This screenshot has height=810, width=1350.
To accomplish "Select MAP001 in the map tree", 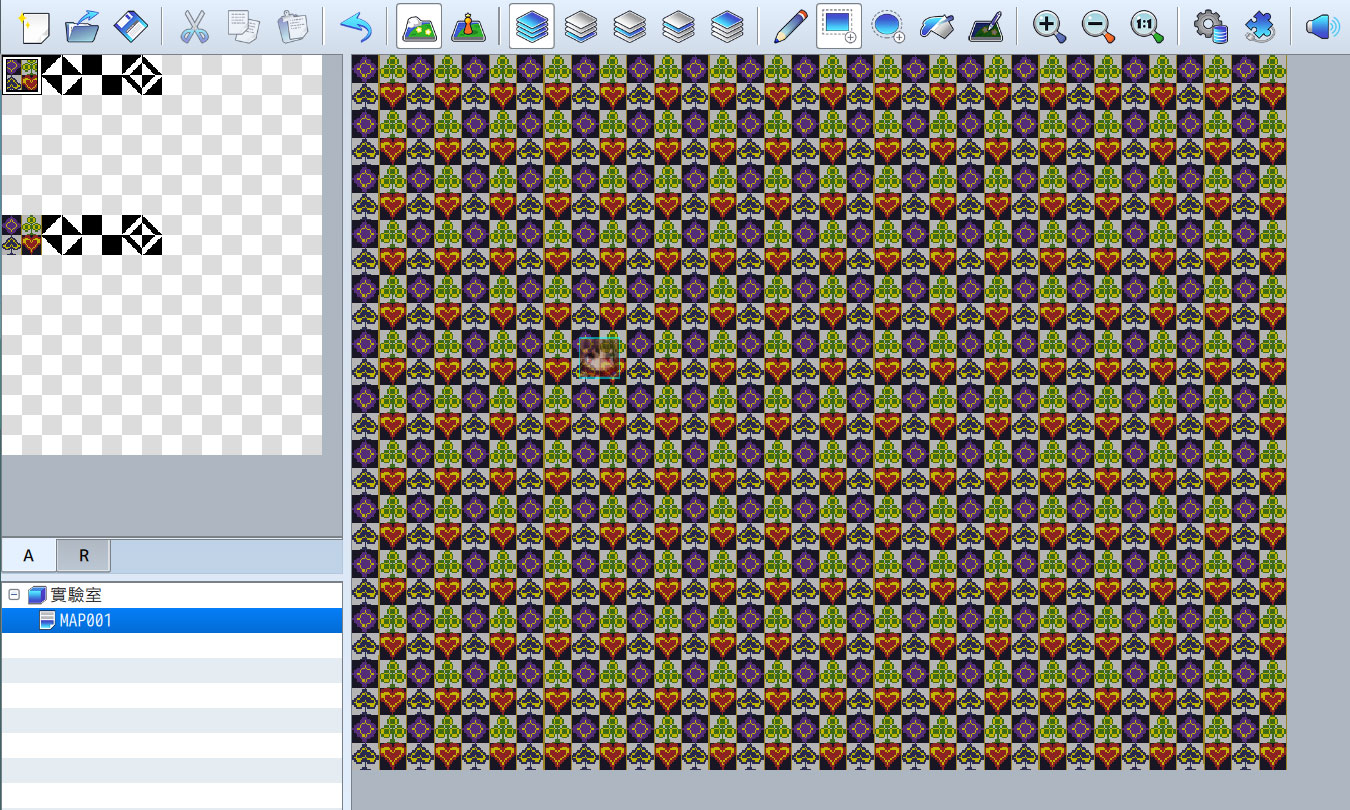I will tap(172, 621).
